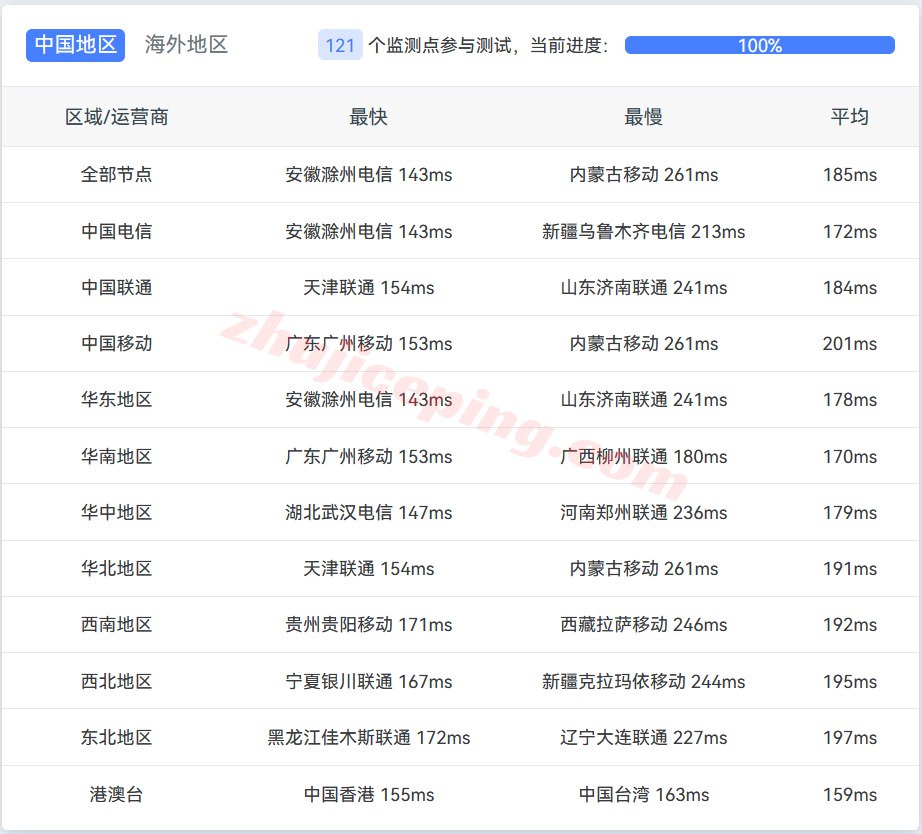Click the 184ms average value
This screenshot has height=834, width=922.
pyautogui.click(x=850, y=288)
